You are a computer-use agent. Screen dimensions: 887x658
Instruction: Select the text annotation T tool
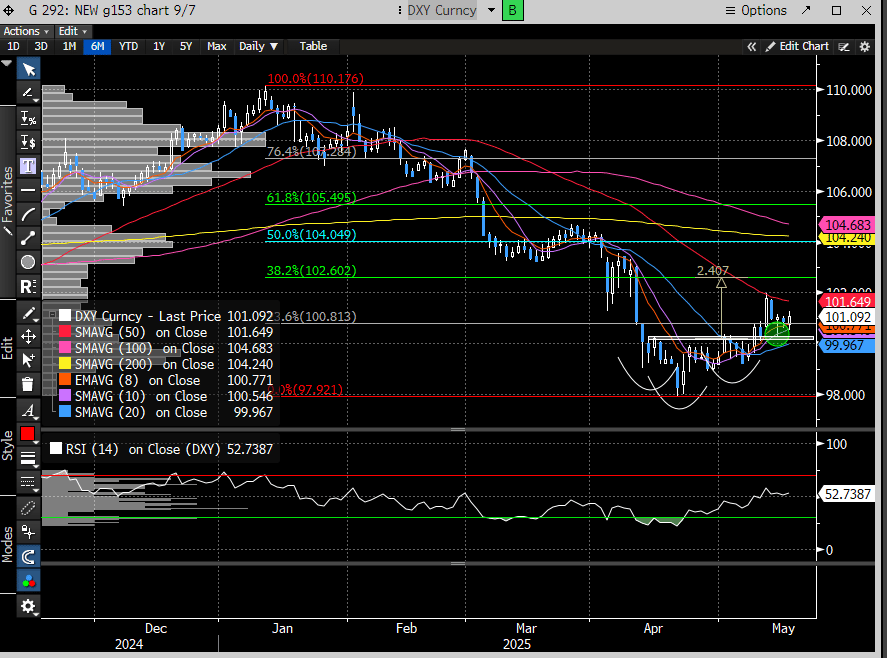[x=28, y=166]
